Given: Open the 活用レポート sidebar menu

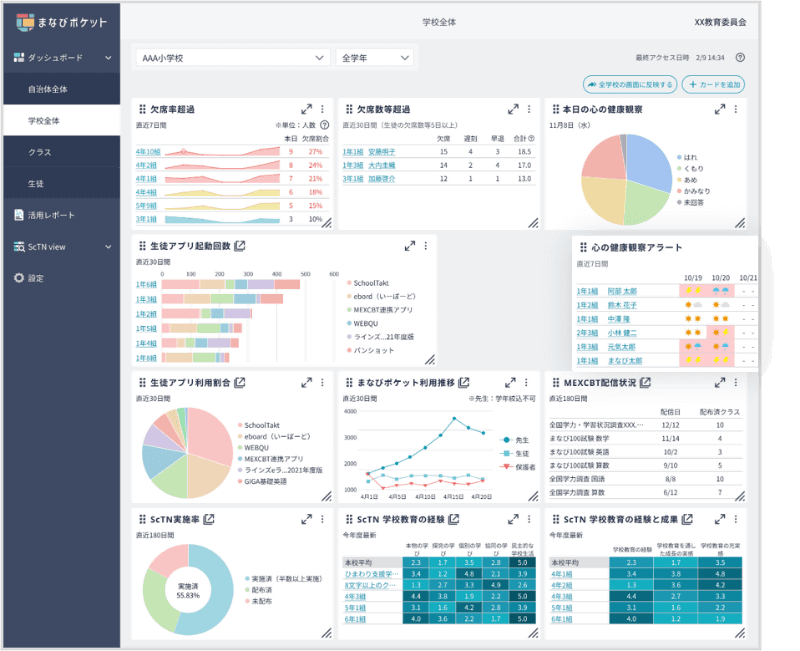Looking at the screenshot, I should point(62,215).
